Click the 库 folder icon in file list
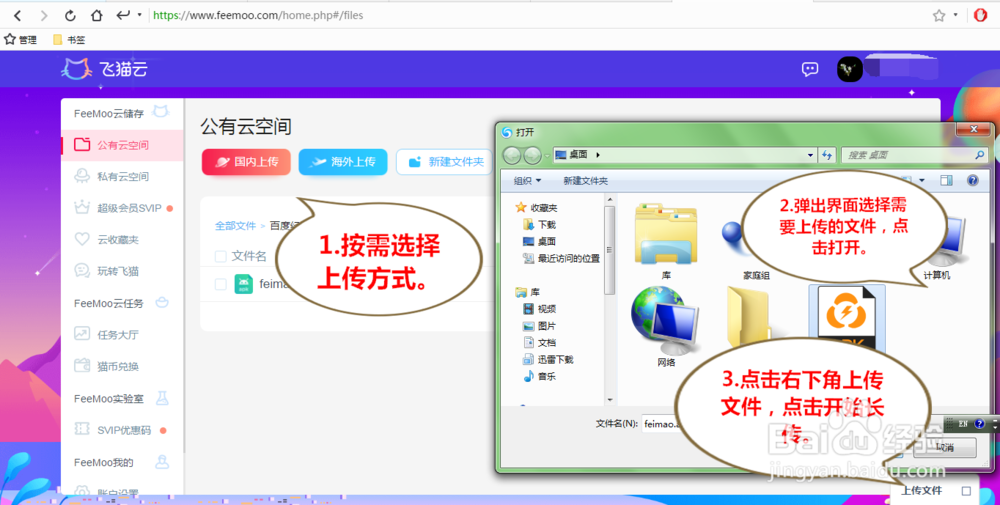Image resolution: width=1000 pixels, height=505 pixels. tap(666, 235)
